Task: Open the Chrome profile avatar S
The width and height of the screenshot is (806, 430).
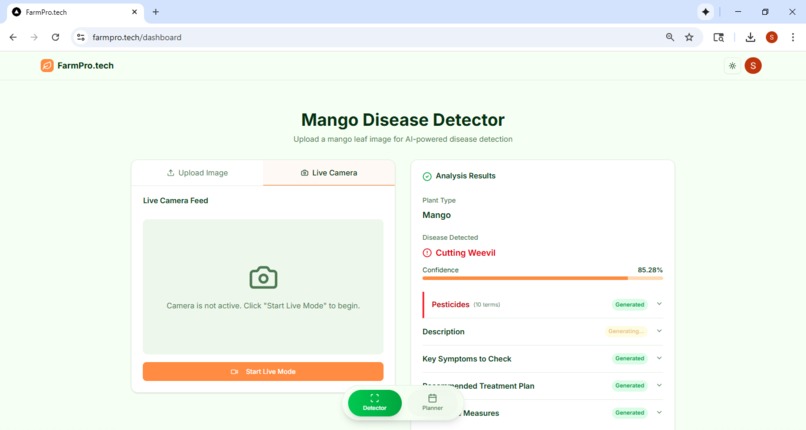Action: (772, 37)
